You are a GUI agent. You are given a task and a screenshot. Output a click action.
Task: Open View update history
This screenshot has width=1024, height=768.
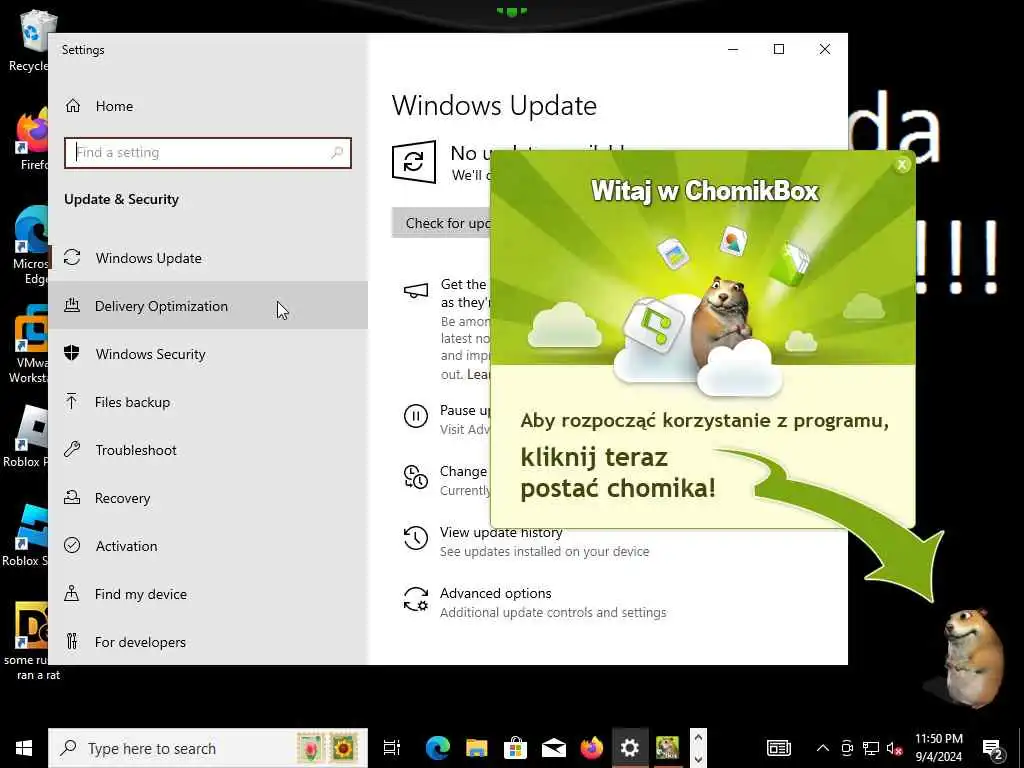point(500,532)
